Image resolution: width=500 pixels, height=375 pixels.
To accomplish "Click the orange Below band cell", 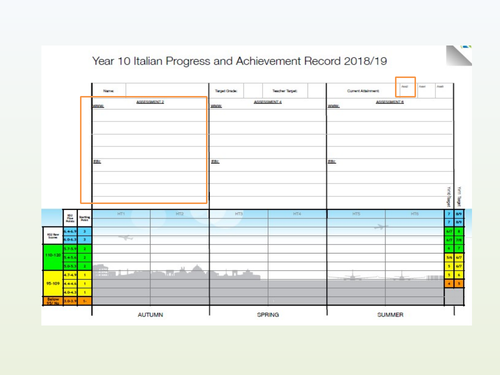I will [53, 301].
